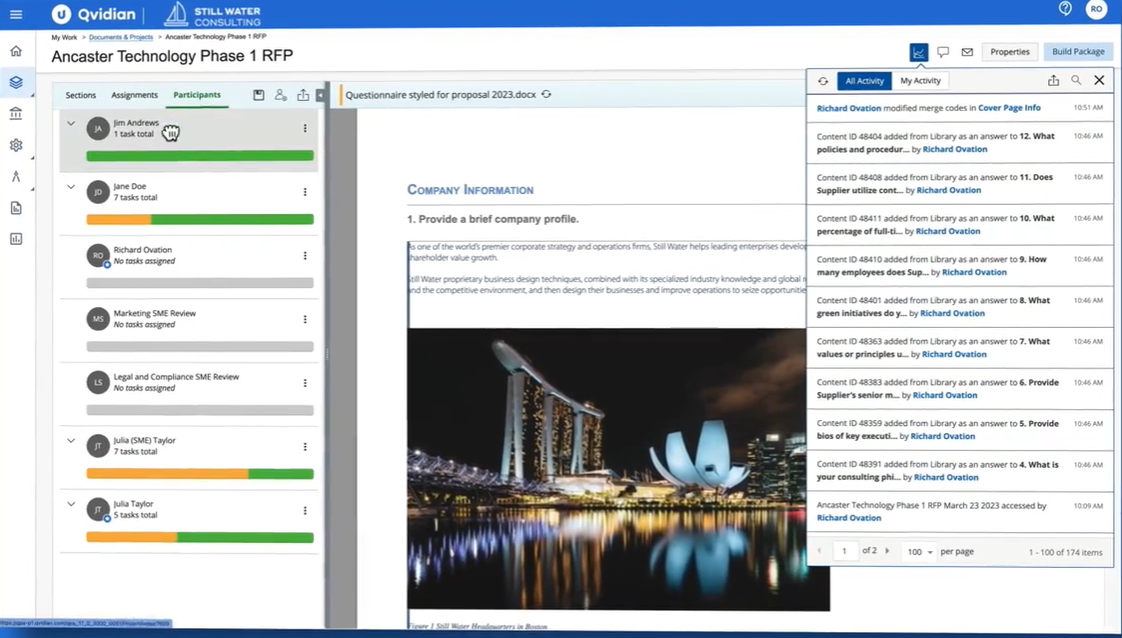This screenshot has height=638, width=1122.
Task: Click the Build Package button
Action: pyautogui.click(x=1077, y=51)
